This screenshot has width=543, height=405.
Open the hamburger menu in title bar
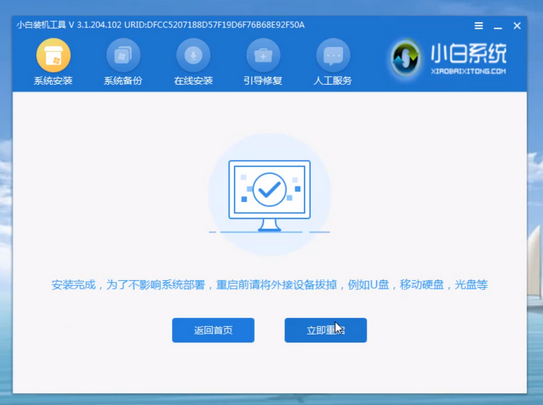tap(479, 26)
